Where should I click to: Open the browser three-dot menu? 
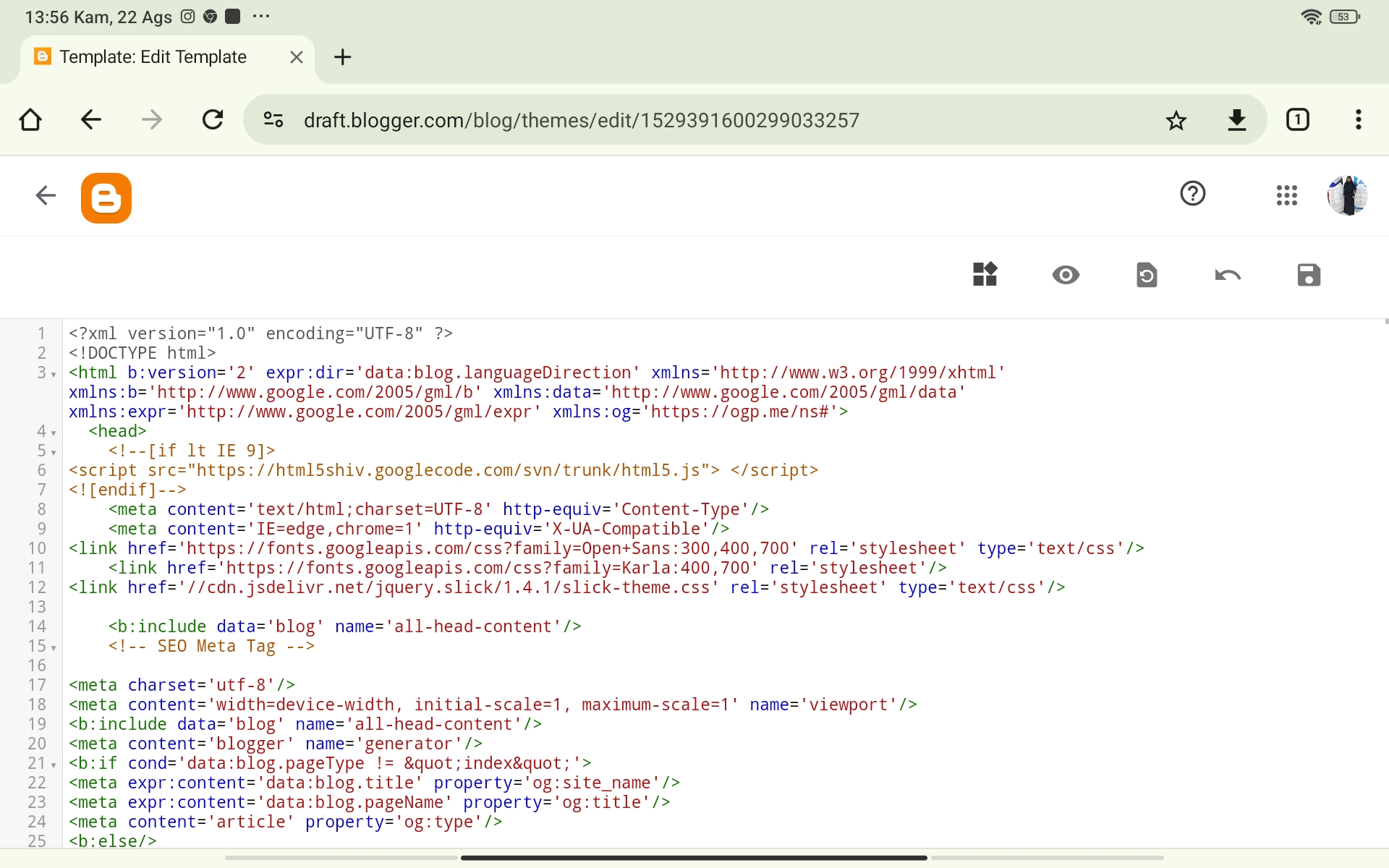pyautogui.click(x=1359, y=119)
